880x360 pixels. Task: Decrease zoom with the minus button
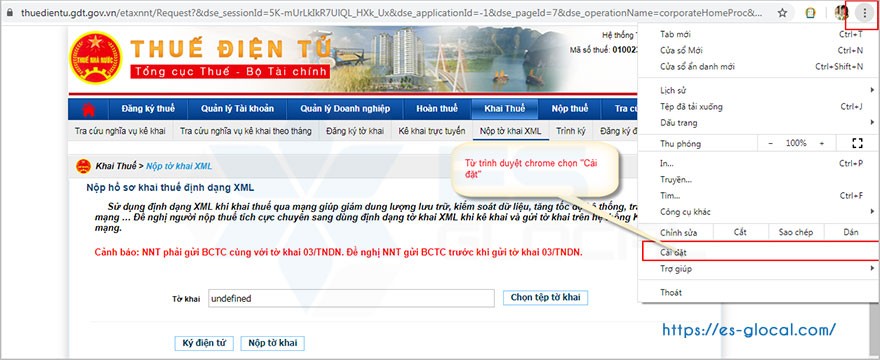(x=771, y=143)
